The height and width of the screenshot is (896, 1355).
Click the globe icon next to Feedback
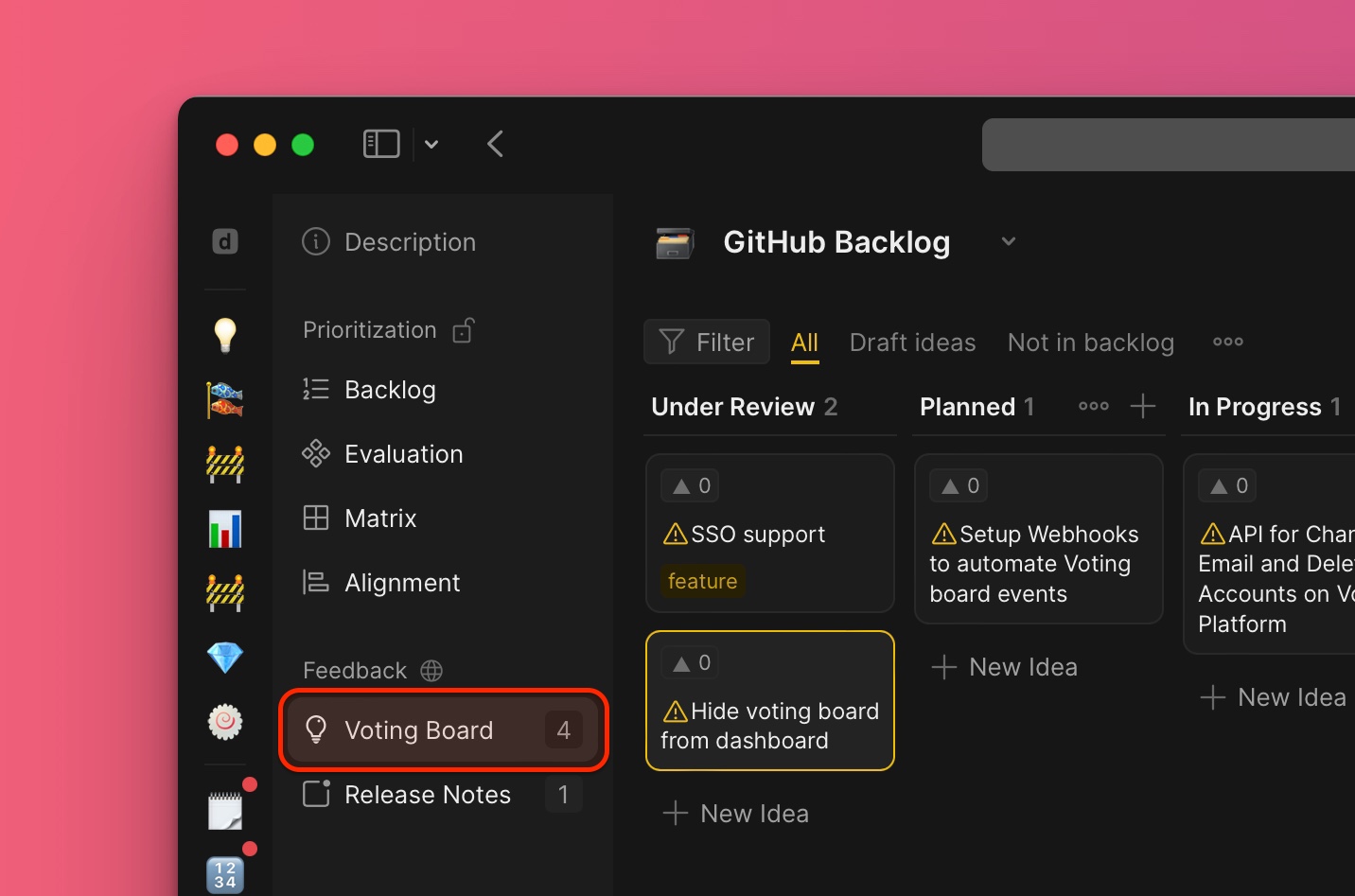click(431, 670)
